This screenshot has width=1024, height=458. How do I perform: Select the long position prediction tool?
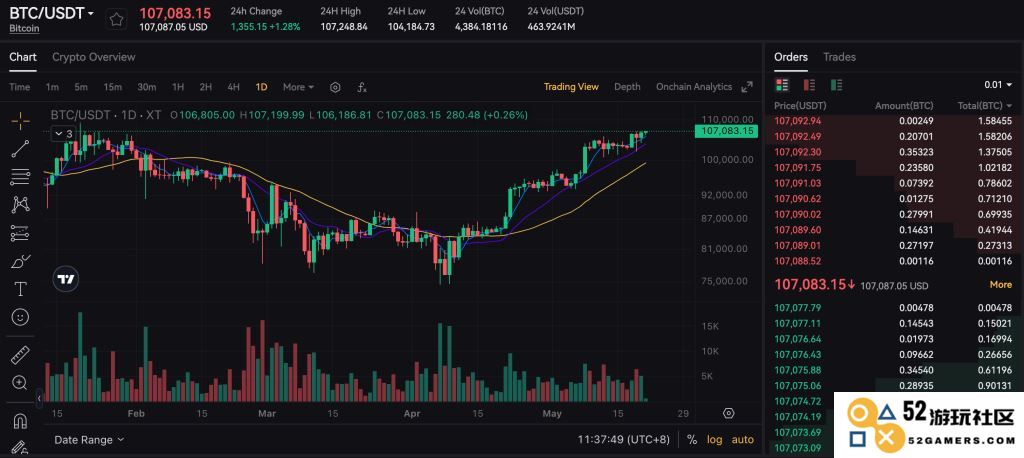20,233
